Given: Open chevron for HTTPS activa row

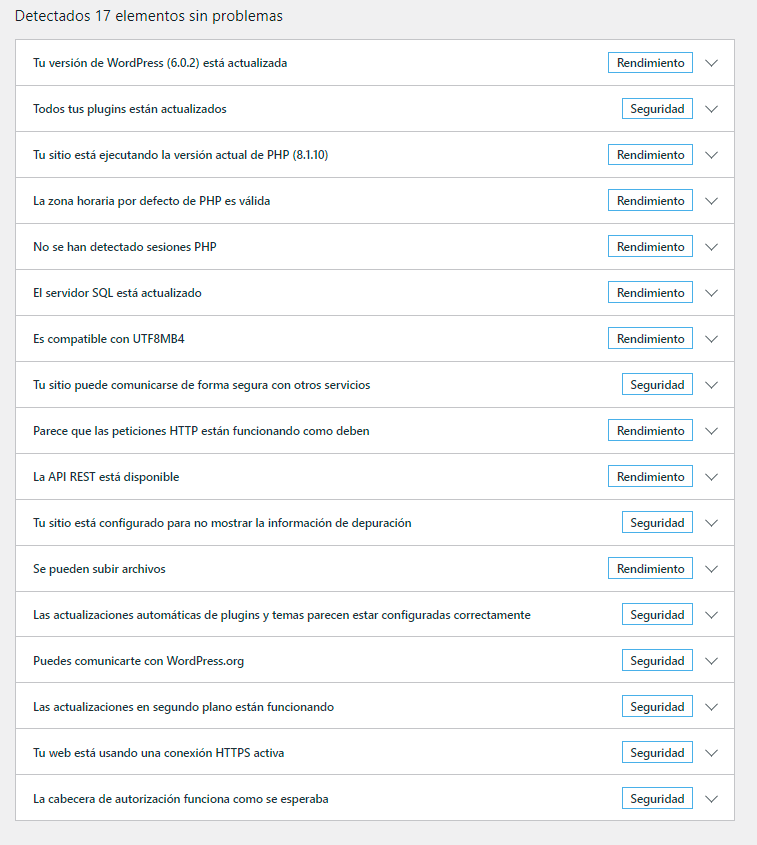Looking at the screenshot, I should [711, 753].
